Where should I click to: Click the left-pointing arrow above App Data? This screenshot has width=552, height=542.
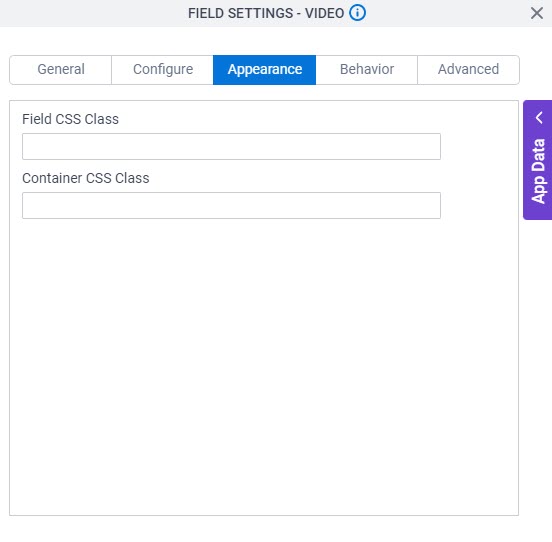click(539, 118)
